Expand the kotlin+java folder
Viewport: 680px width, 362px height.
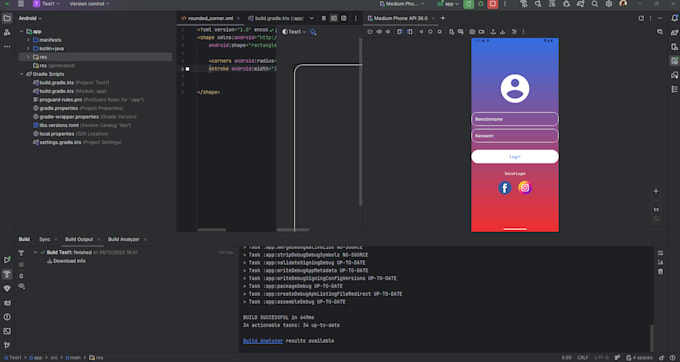tap(29, 49)
